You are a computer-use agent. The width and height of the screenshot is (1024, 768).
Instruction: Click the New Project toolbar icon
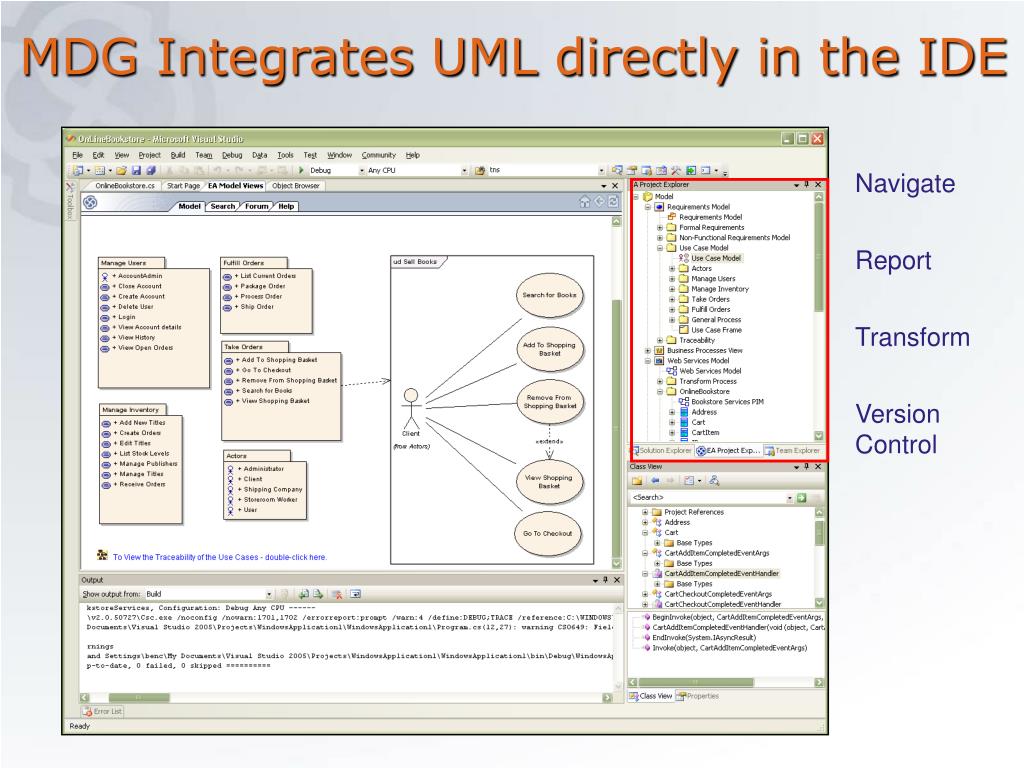[x=78, y=170]
